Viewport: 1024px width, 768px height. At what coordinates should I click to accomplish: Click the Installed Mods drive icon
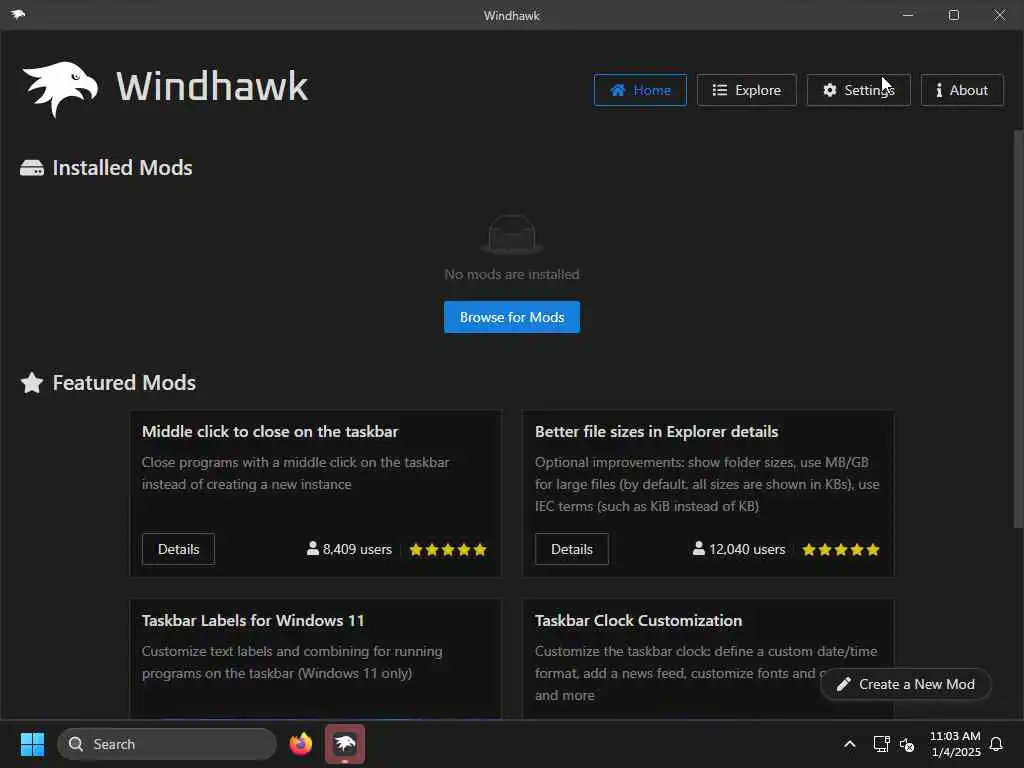click(32, 168)
